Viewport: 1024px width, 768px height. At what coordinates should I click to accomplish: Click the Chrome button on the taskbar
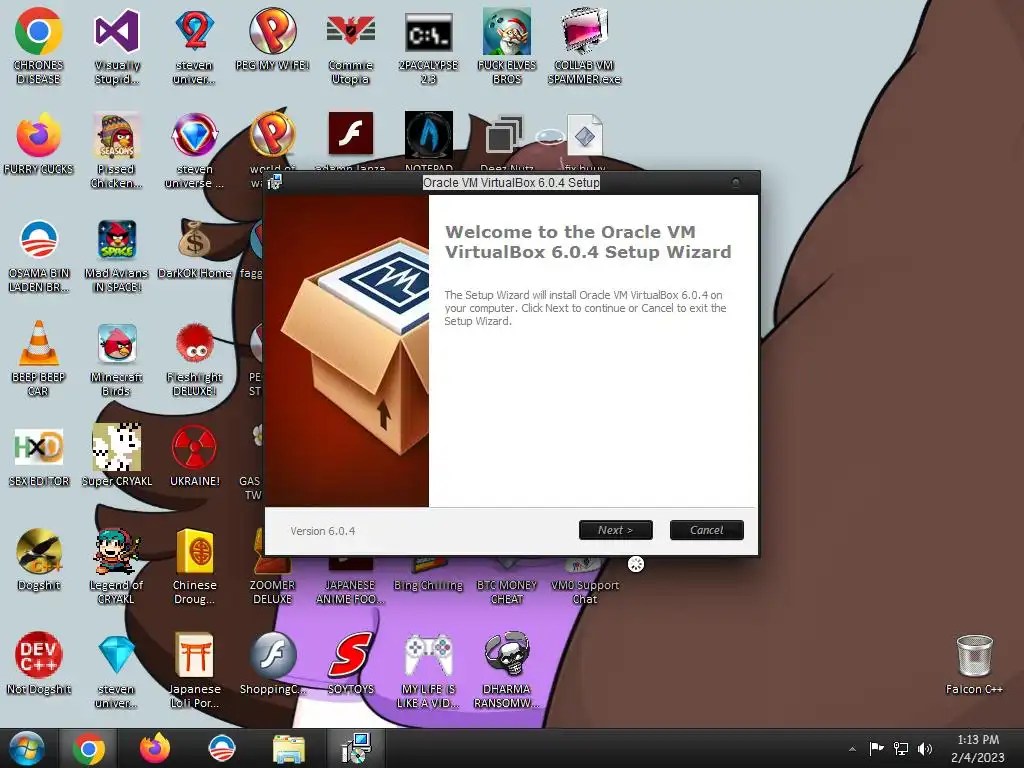pos(89,748)
